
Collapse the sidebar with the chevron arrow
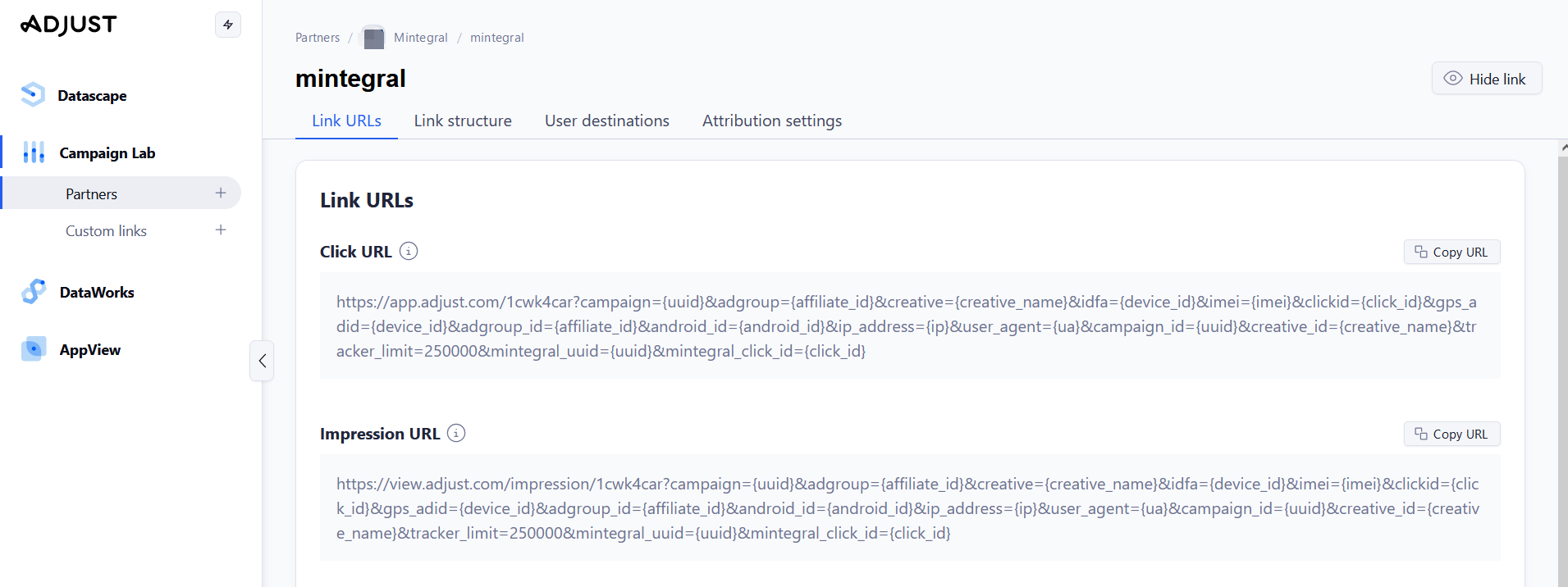click(262, 361)
